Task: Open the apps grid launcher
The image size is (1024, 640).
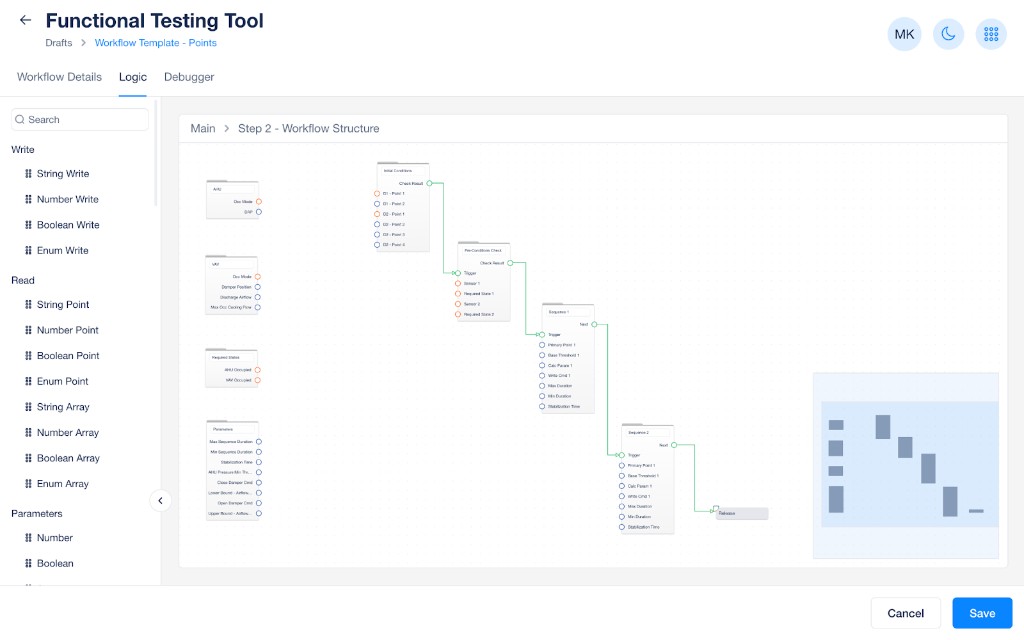Action: 991,34
